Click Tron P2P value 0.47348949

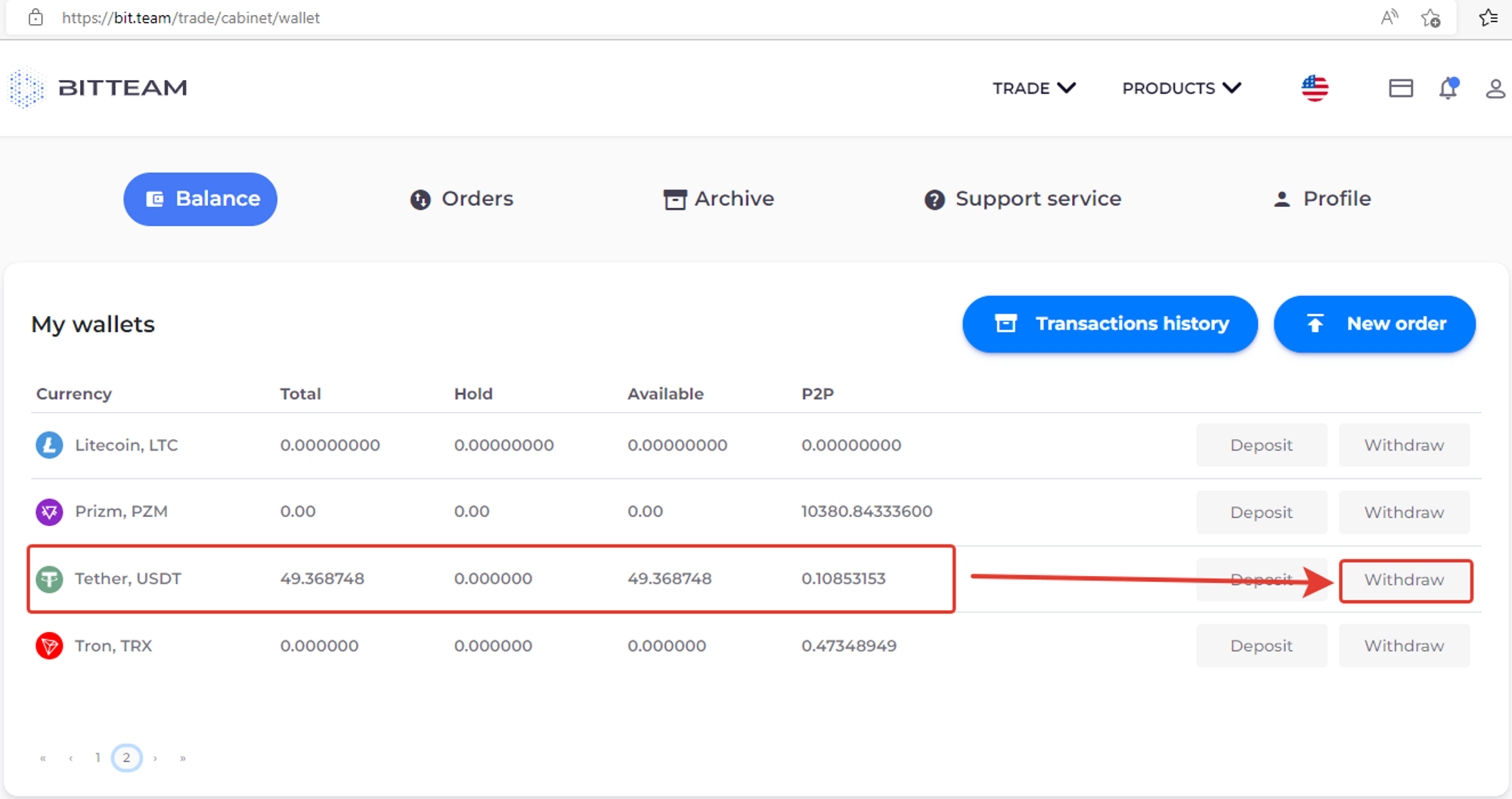coord(849,646)
